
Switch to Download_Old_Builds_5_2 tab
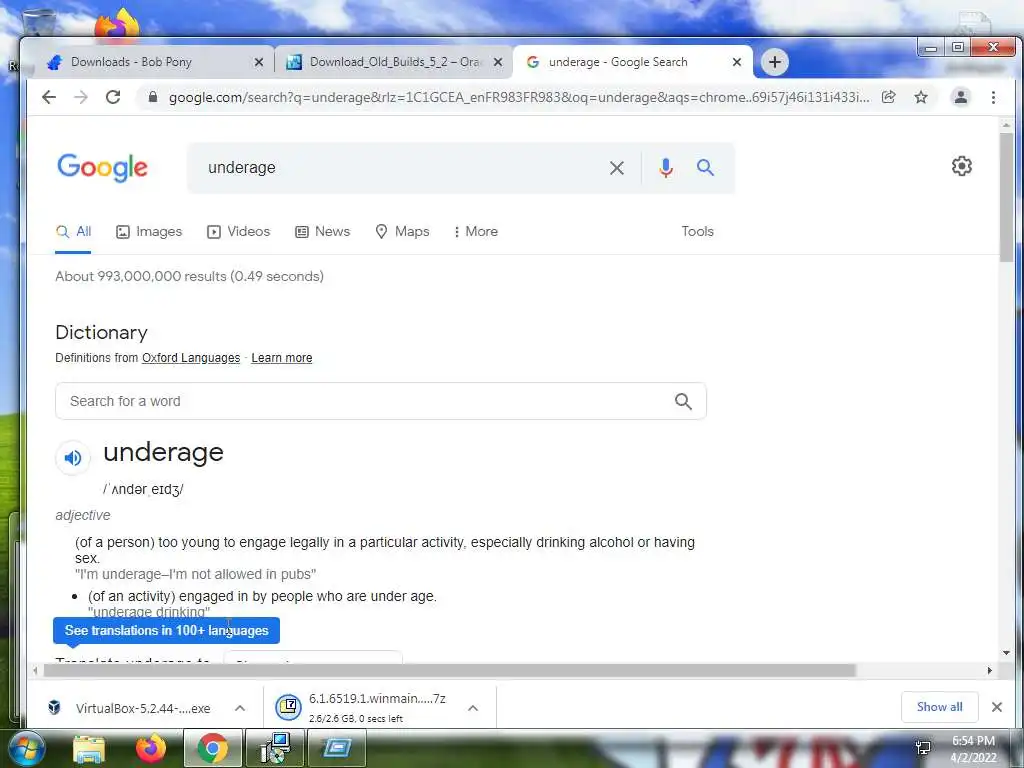tap(394, 62)
